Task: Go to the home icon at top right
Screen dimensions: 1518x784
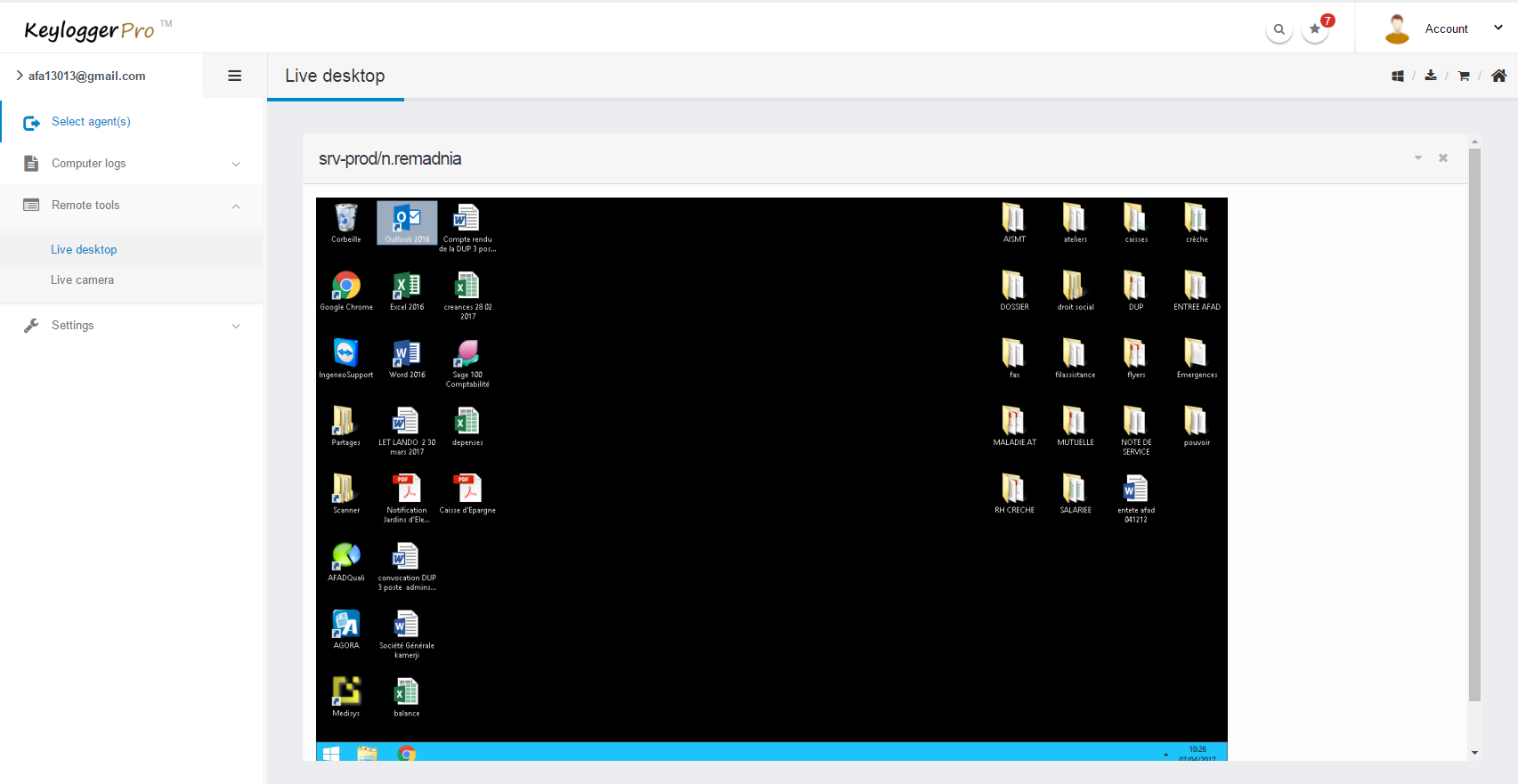Action: 1499,76
